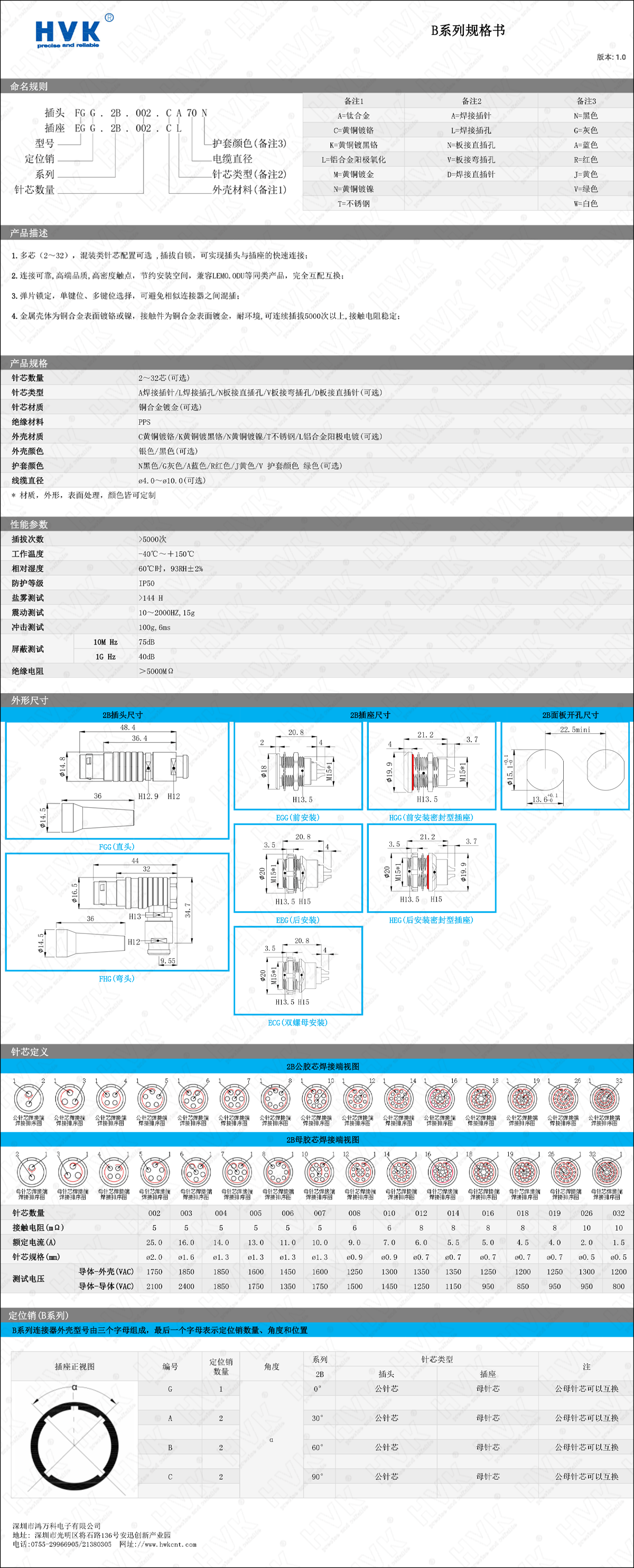Open the EEG(后安装) socket drawing
634x1568 pixels.
pos(298,868)
